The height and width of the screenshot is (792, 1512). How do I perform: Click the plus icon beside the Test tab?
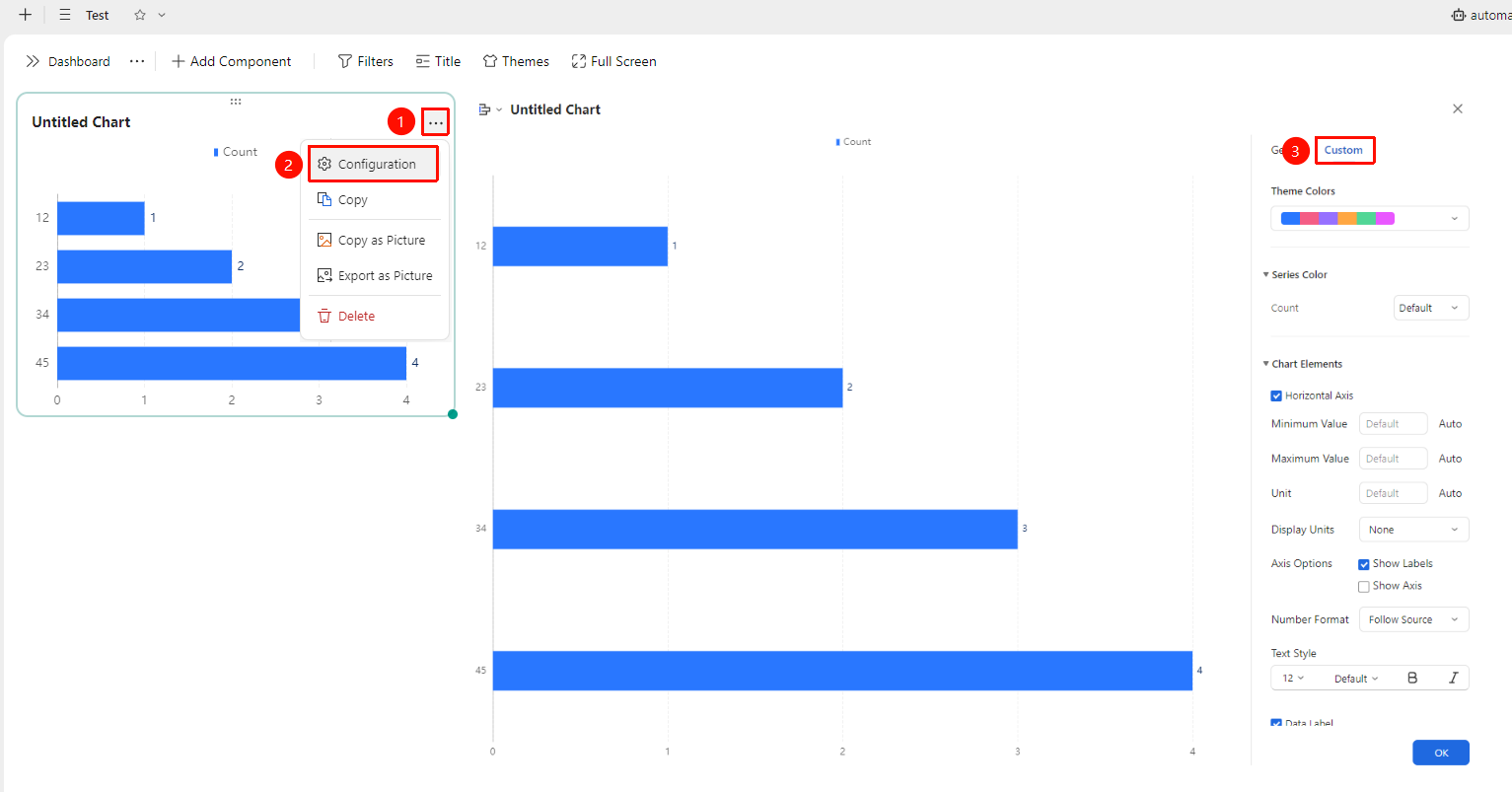pyautogui.click(x=26, y=15)
